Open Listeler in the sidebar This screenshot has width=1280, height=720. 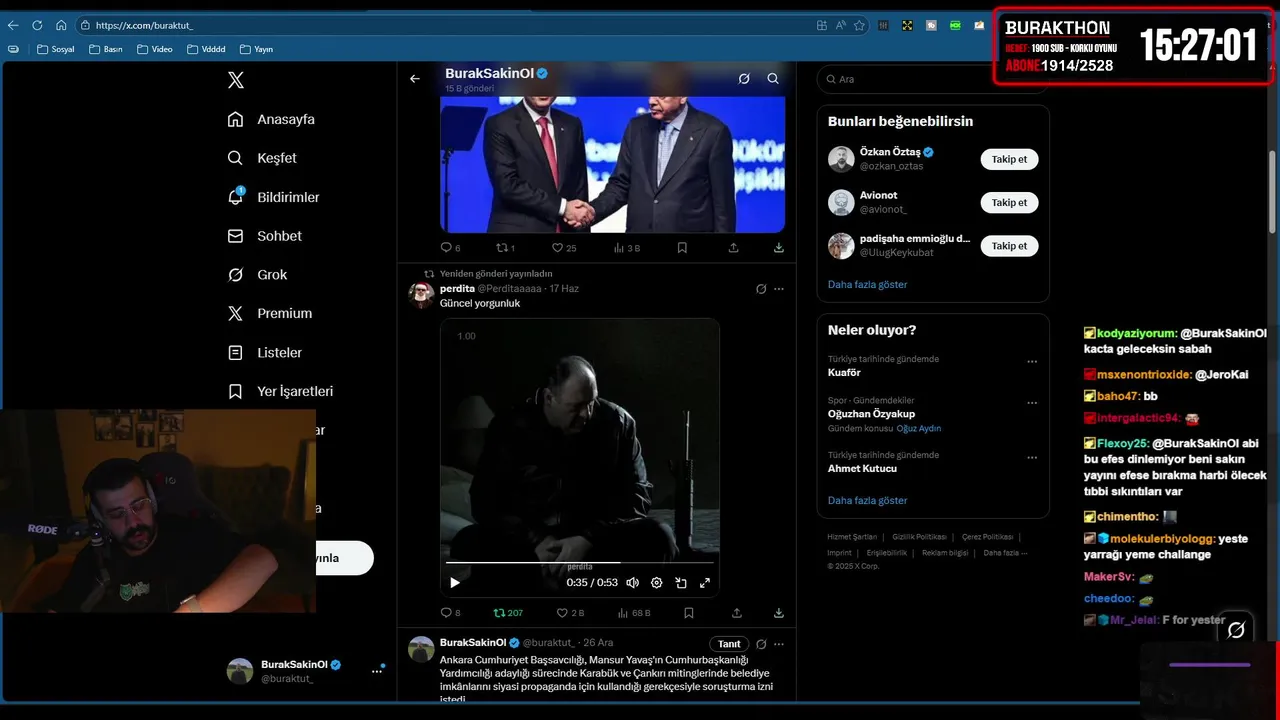265,353
